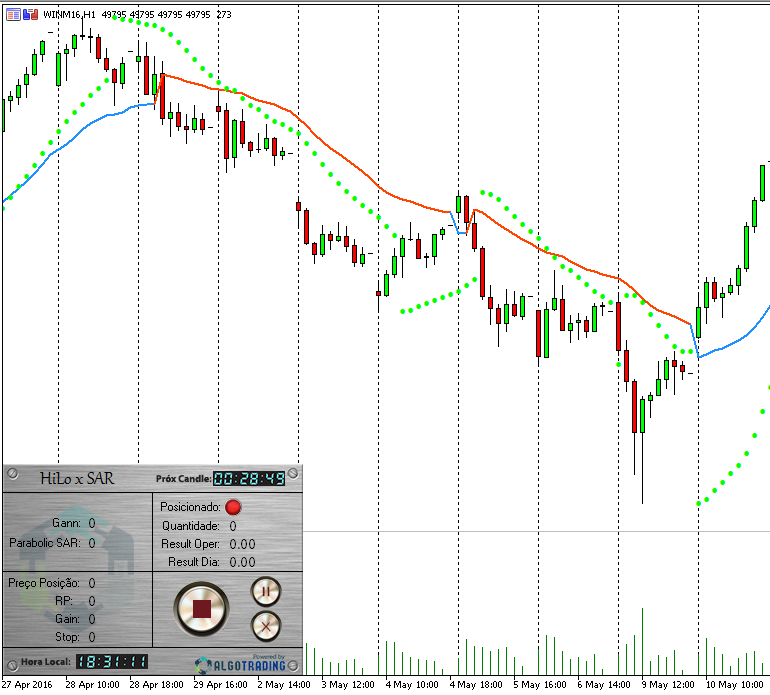The image size is (770, 695).
Task: Click the Hora Local clock display
Action: [x=112, y=662]
